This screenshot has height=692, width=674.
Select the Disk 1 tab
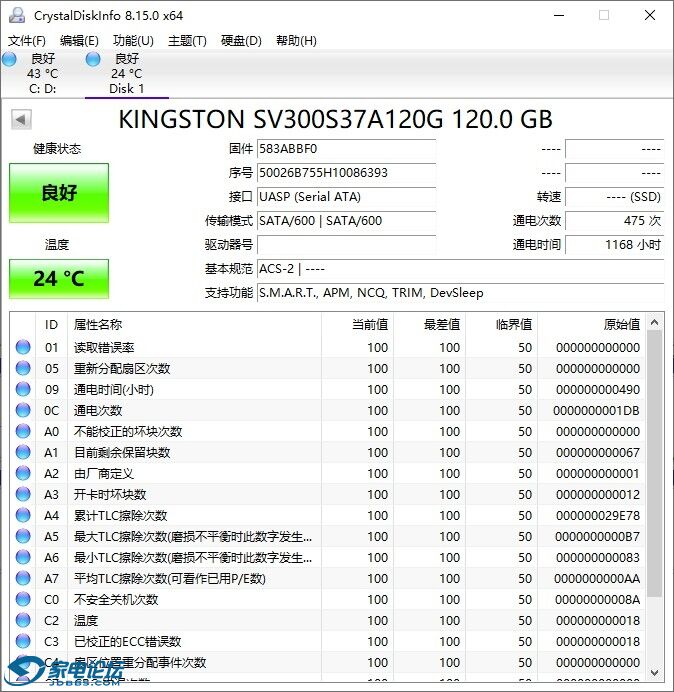point(127,73)
